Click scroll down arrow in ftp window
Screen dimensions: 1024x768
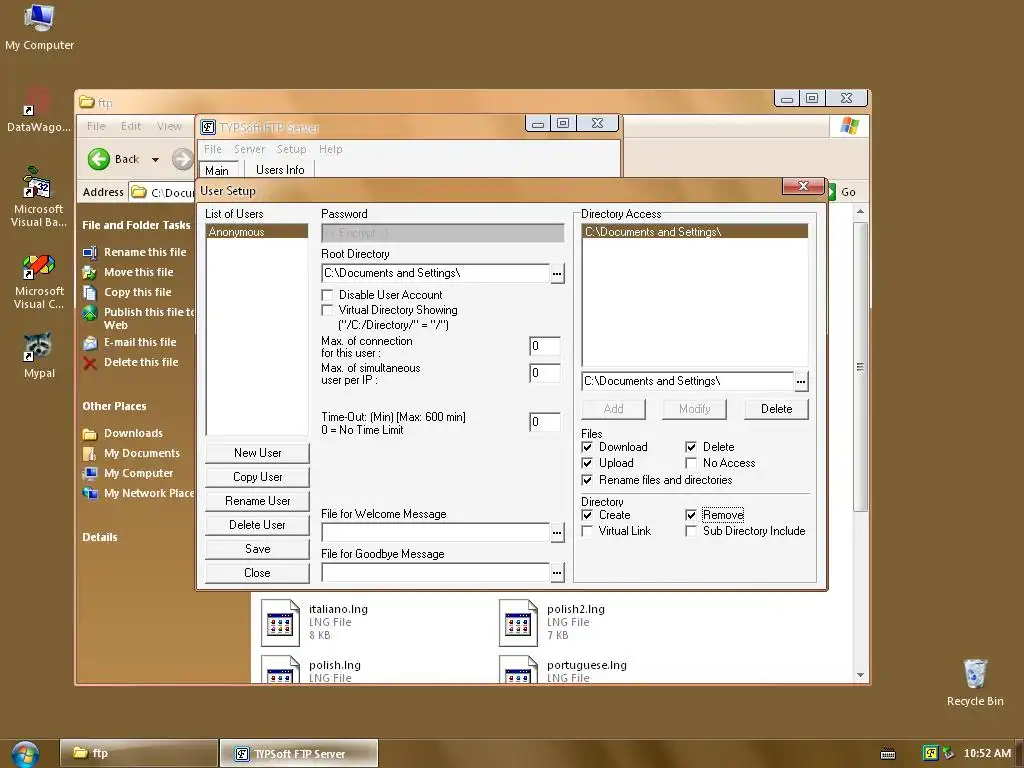point(861,675)
